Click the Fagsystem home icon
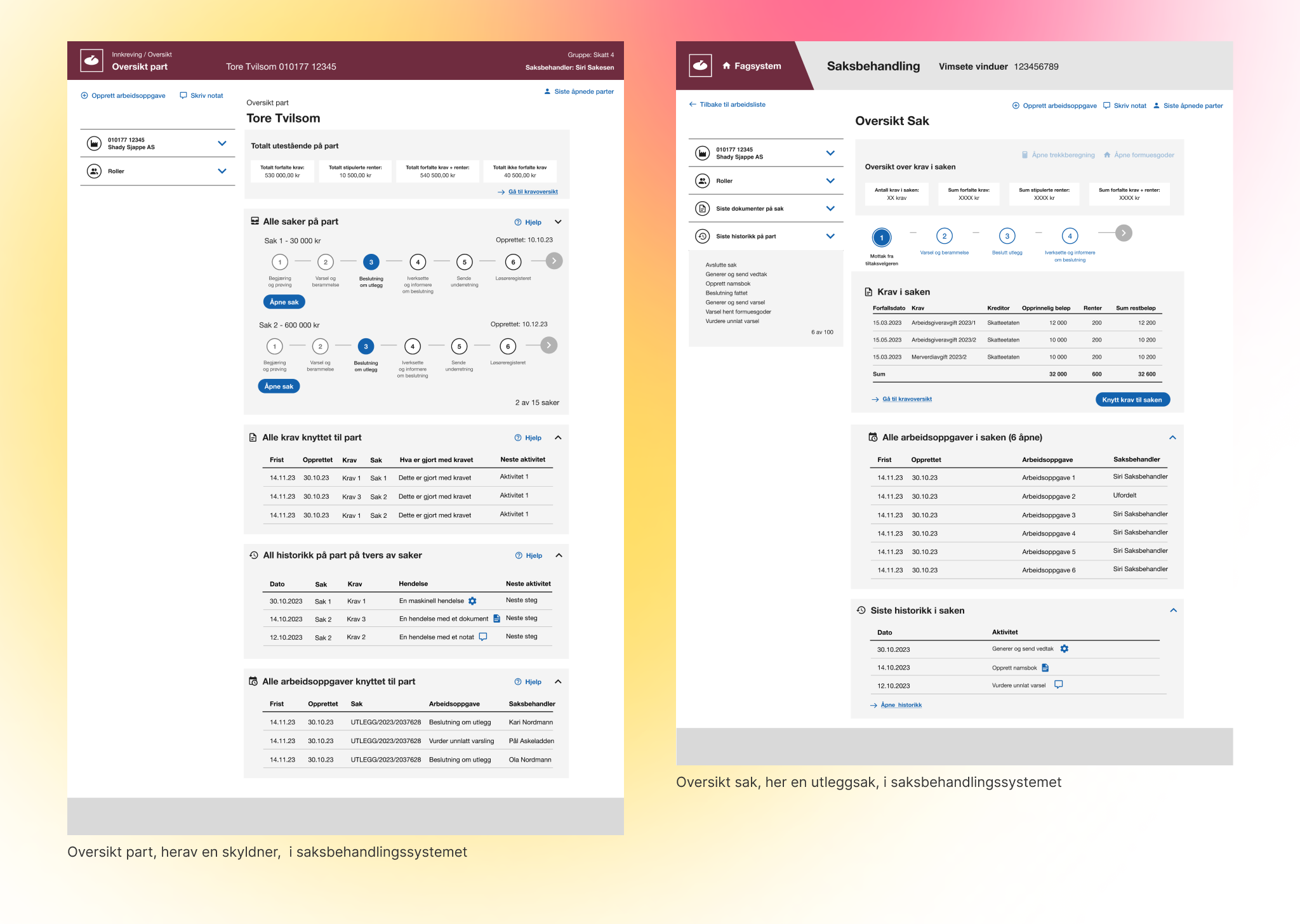The height and width of the screenshot is (924, 1300). 726,66
